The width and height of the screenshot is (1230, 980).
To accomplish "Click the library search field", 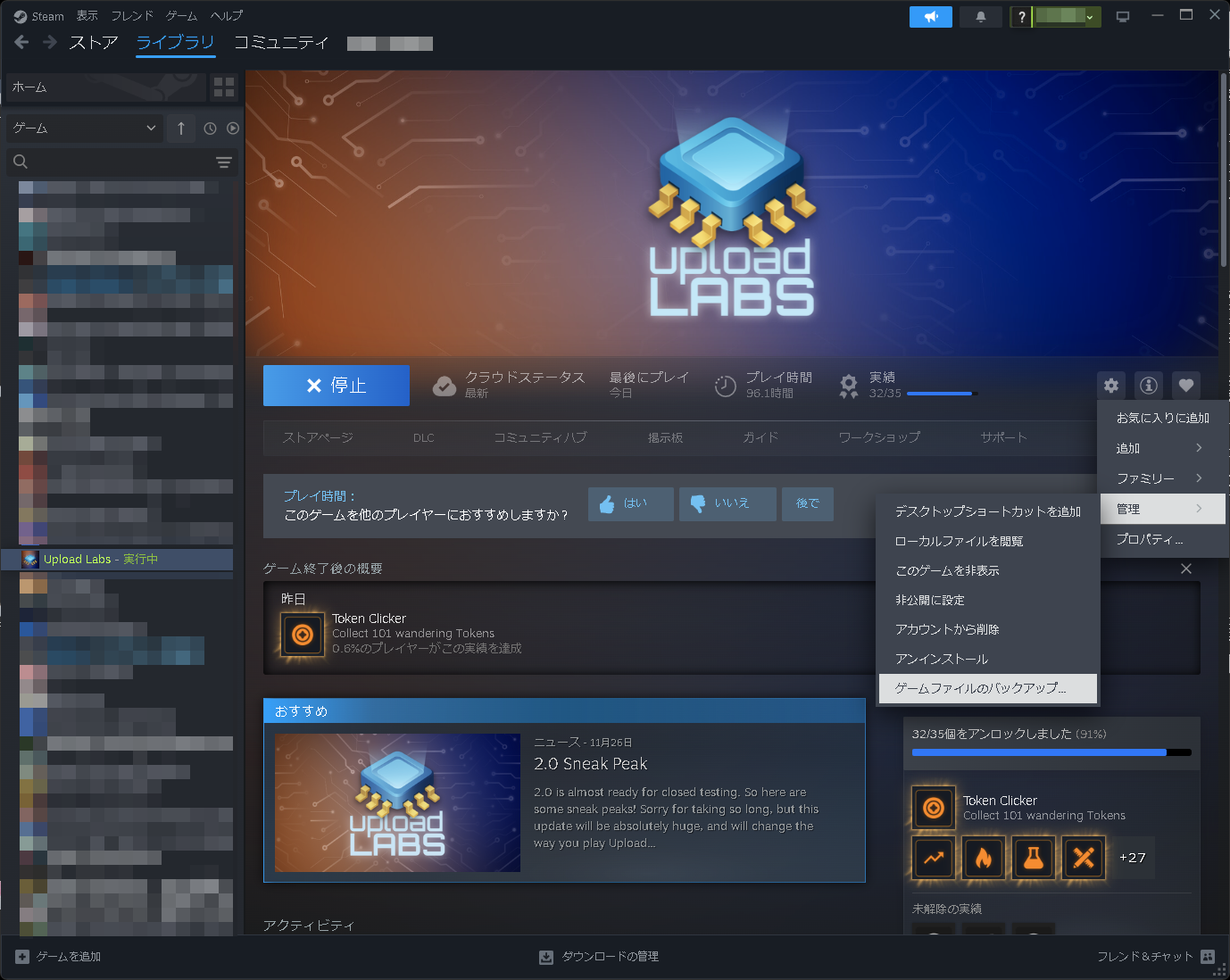I will tap(116, 162).
